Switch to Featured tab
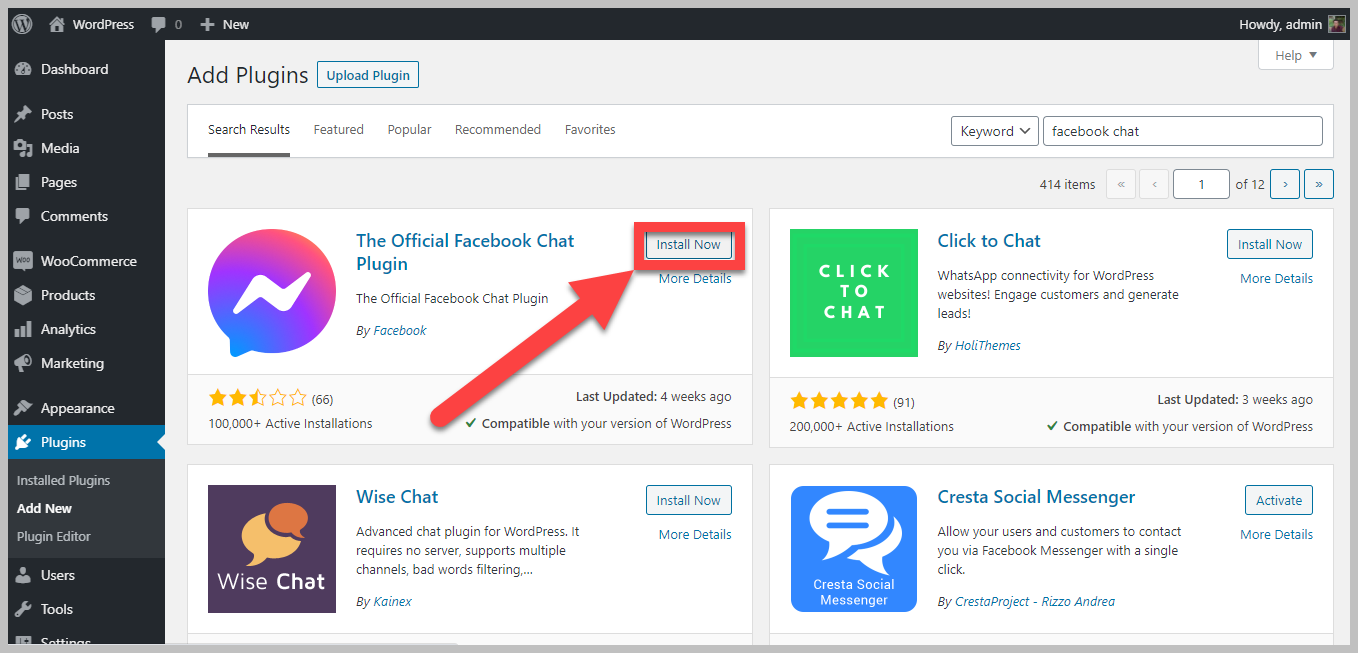Viewport: 1358px width, 653px height. [x=339, y=130]
